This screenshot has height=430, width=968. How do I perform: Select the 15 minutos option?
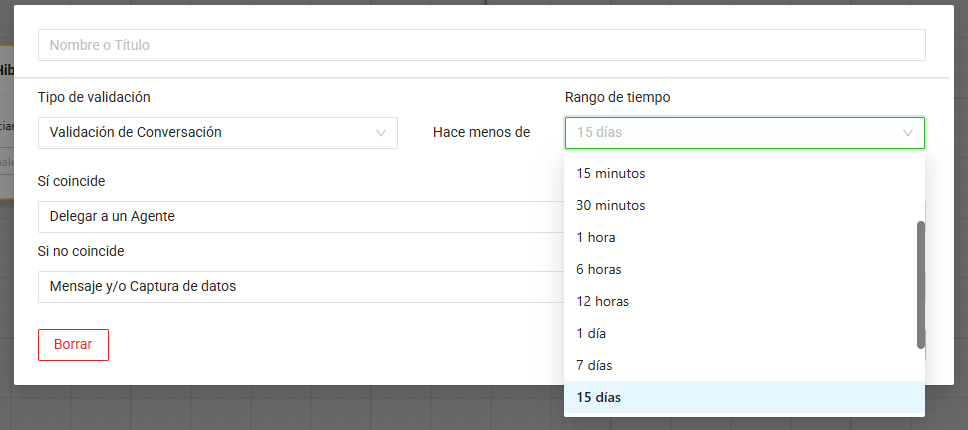tap(610, 173)
